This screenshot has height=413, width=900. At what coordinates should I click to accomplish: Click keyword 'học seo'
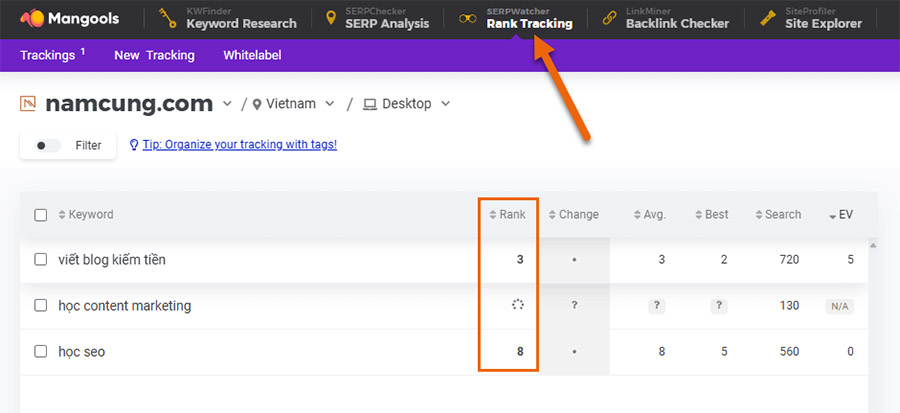pos(82,352)
